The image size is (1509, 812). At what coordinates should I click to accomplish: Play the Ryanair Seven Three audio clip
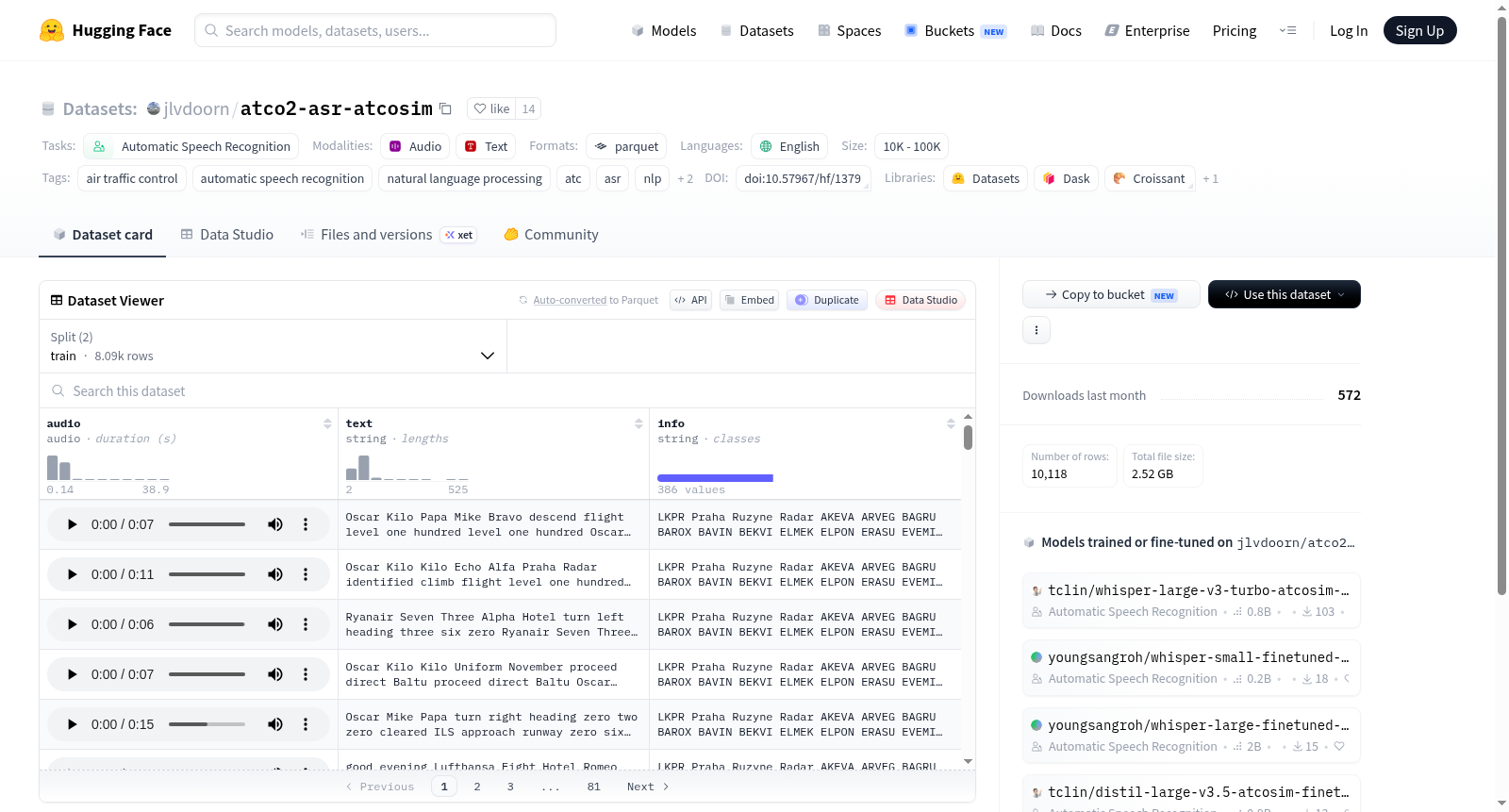[x=72, y=624]
